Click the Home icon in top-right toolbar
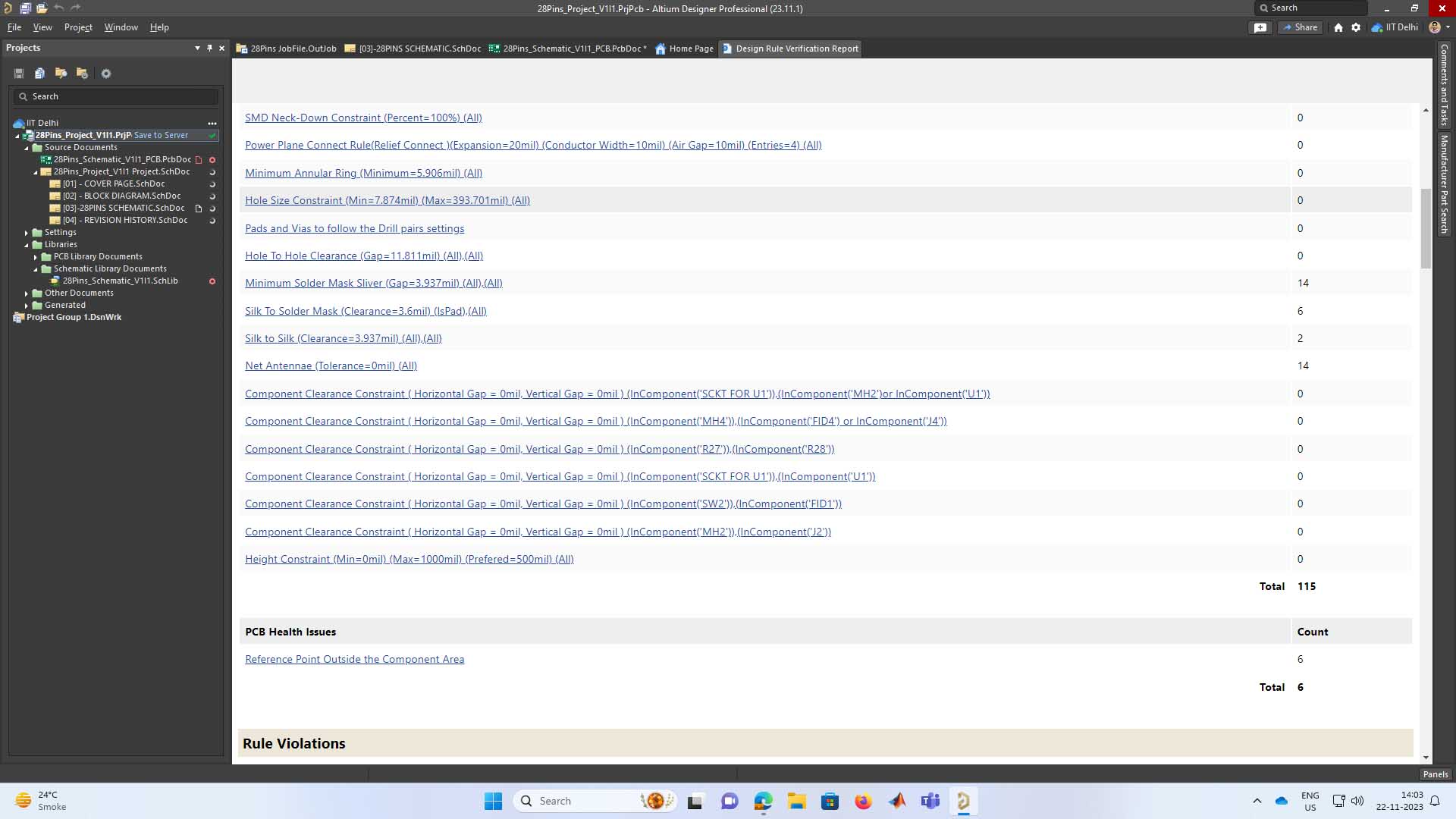The height and width of the screenshot is (819, 1456). point(1338,27)
